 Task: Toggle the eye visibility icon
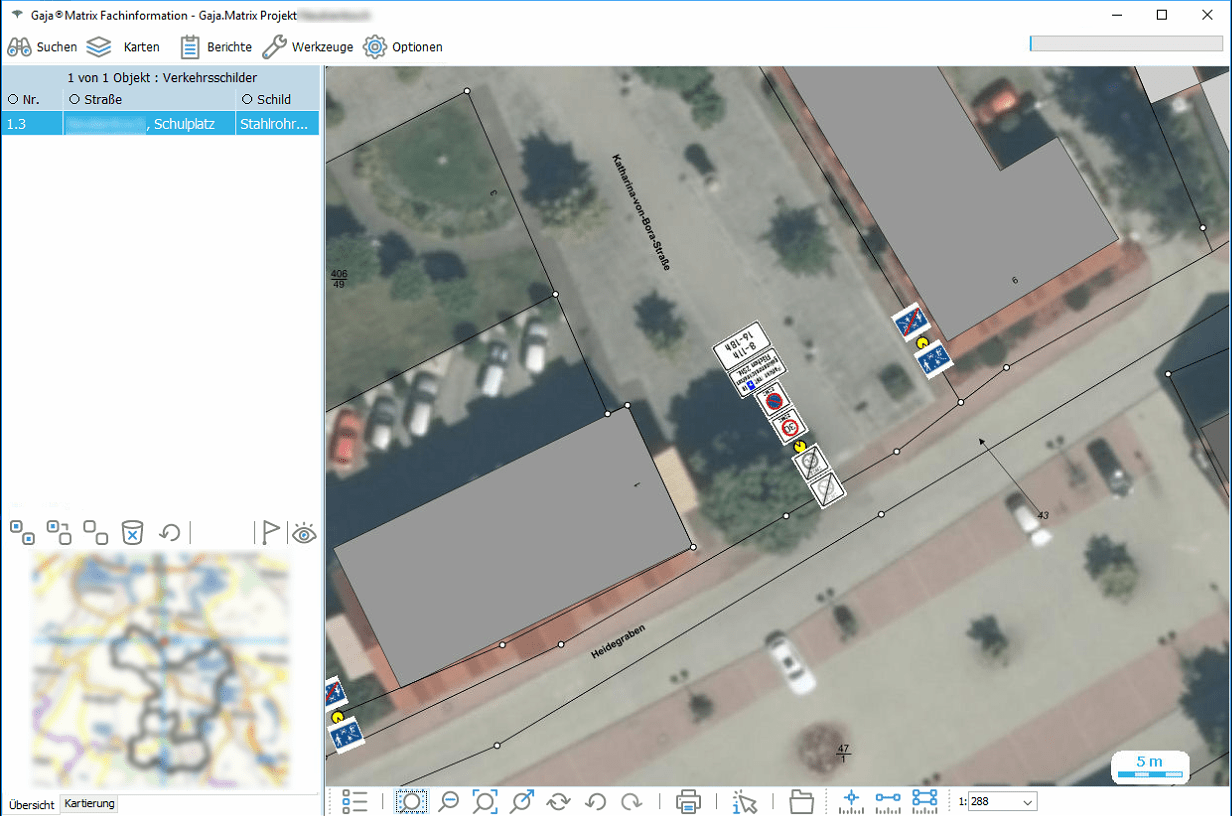click(x=304, y=533)
